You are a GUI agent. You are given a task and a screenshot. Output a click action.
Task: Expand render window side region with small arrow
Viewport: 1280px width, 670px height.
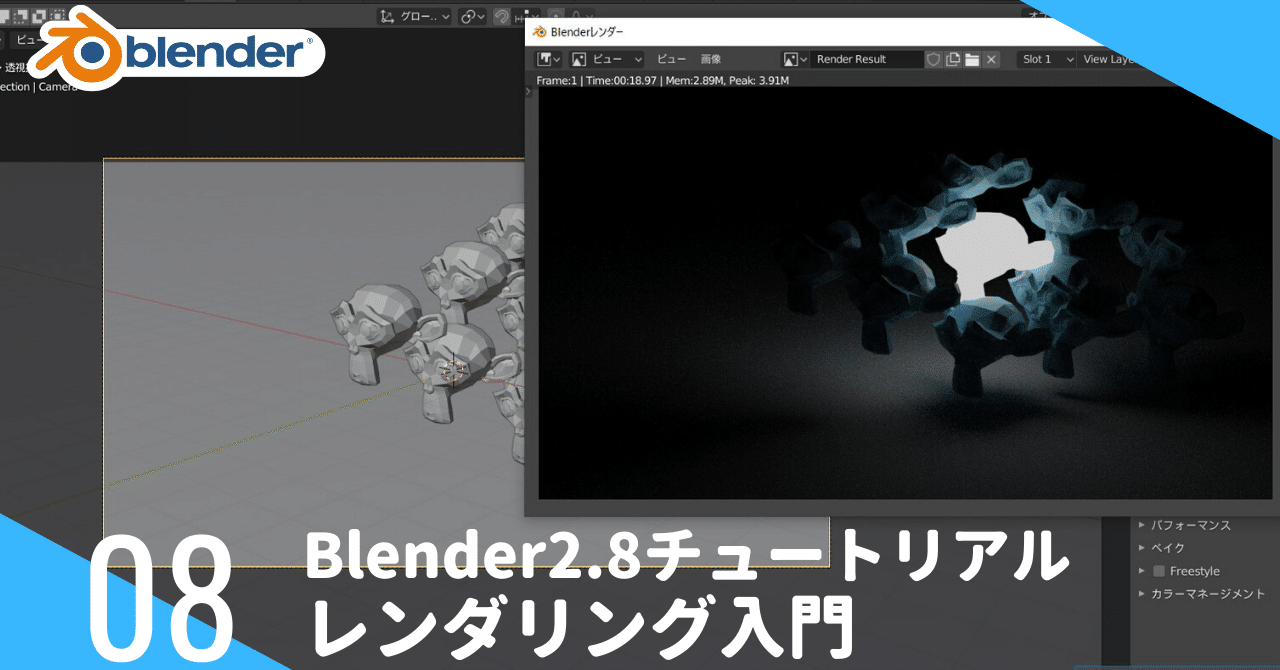coord(529,91)
